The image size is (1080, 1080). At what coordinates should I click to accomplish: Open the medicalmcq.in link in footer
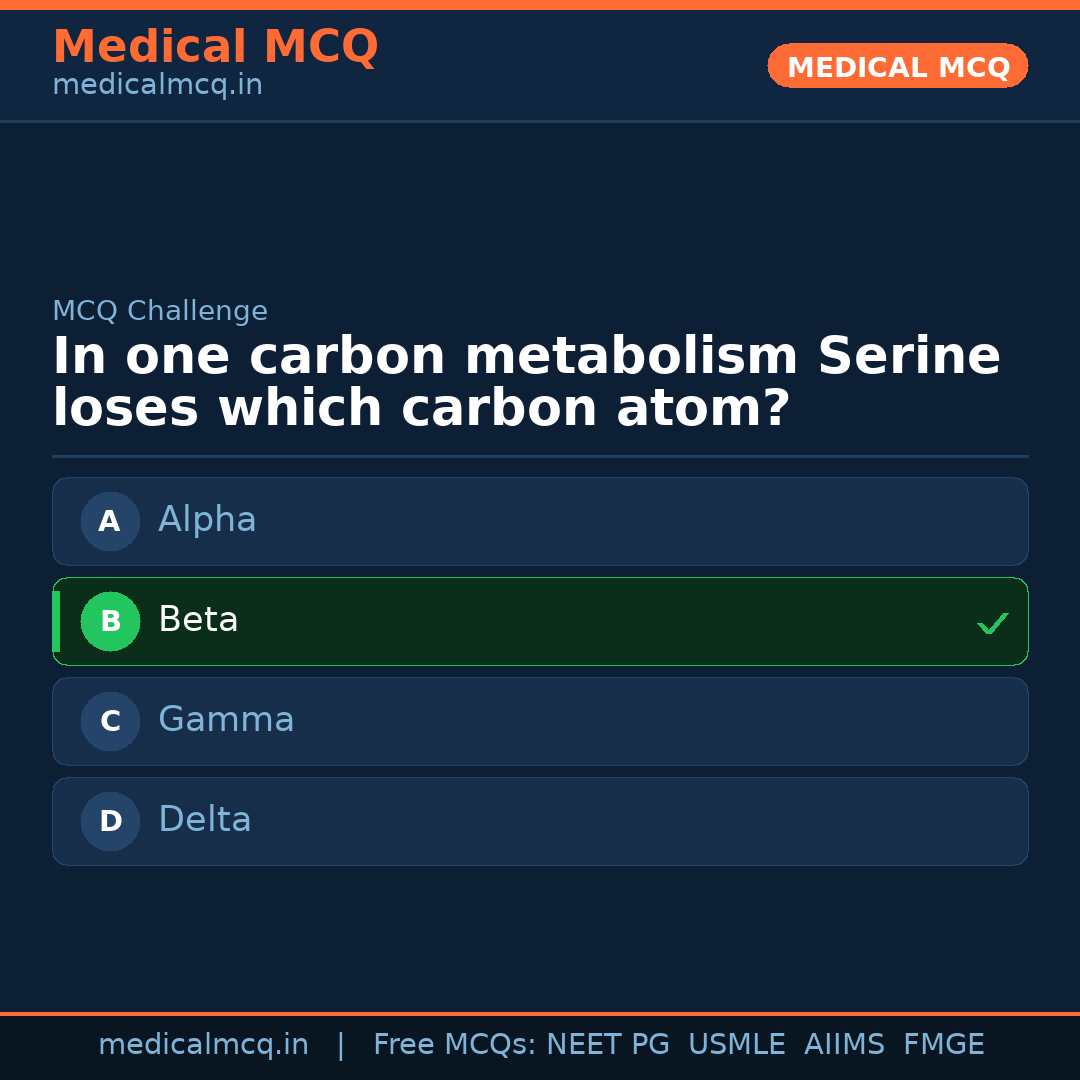(x=203, y=1045)
